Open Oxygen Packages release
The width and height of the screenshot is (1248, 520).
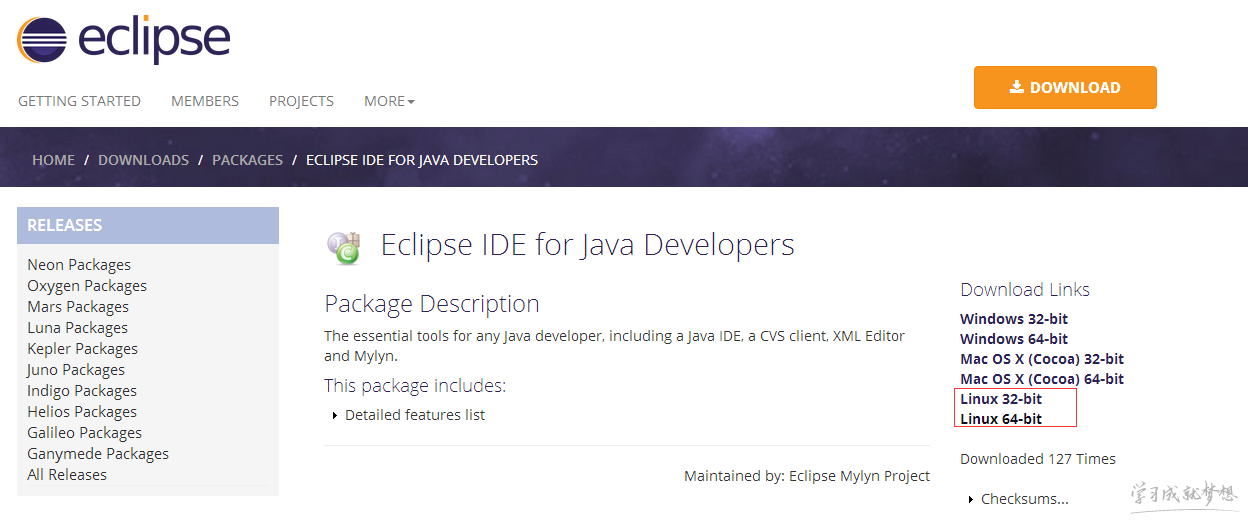[x=87, y=286]
